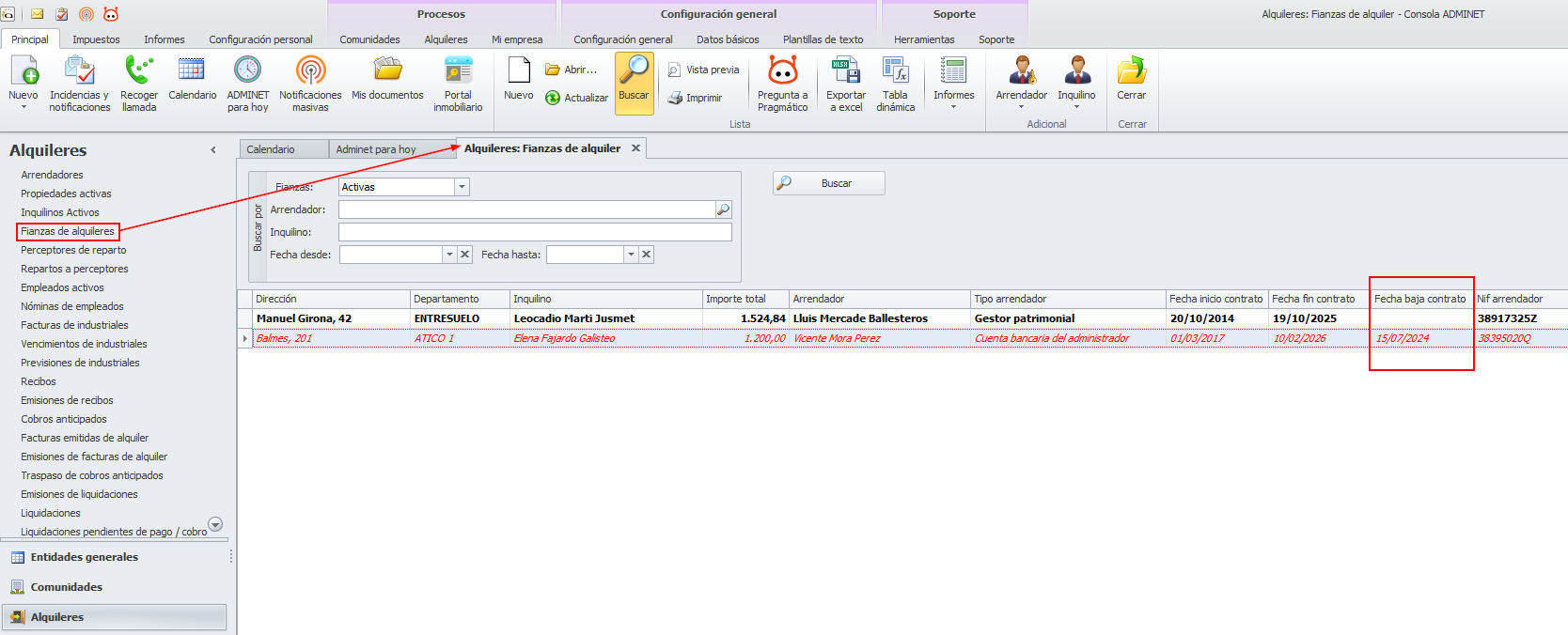Screen dimensions: 1568x635
Task: Sort by Importe total column header
Action: tap(745, 299)
